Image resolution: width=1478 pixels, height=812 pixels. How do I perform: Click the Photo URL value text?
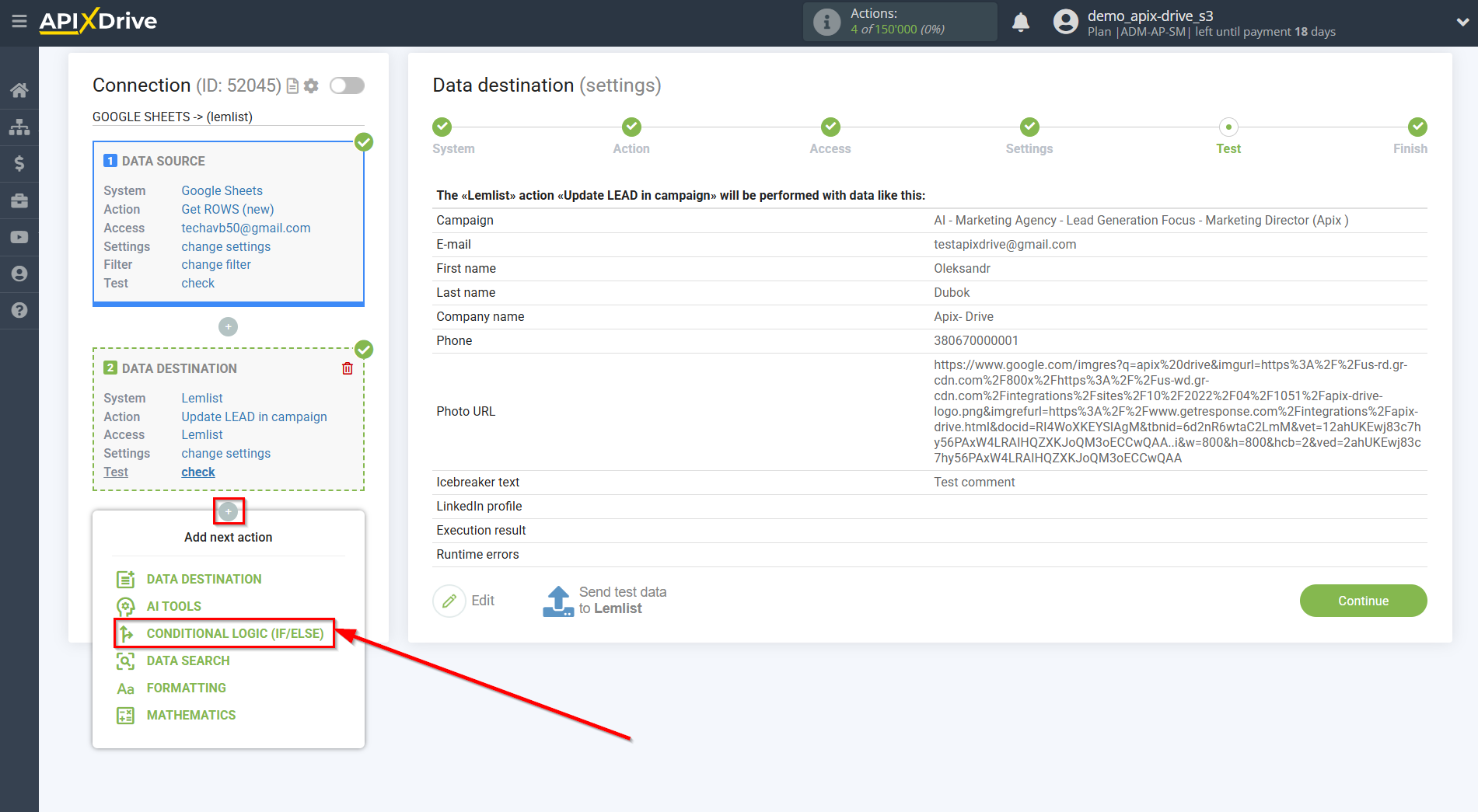1177,411
